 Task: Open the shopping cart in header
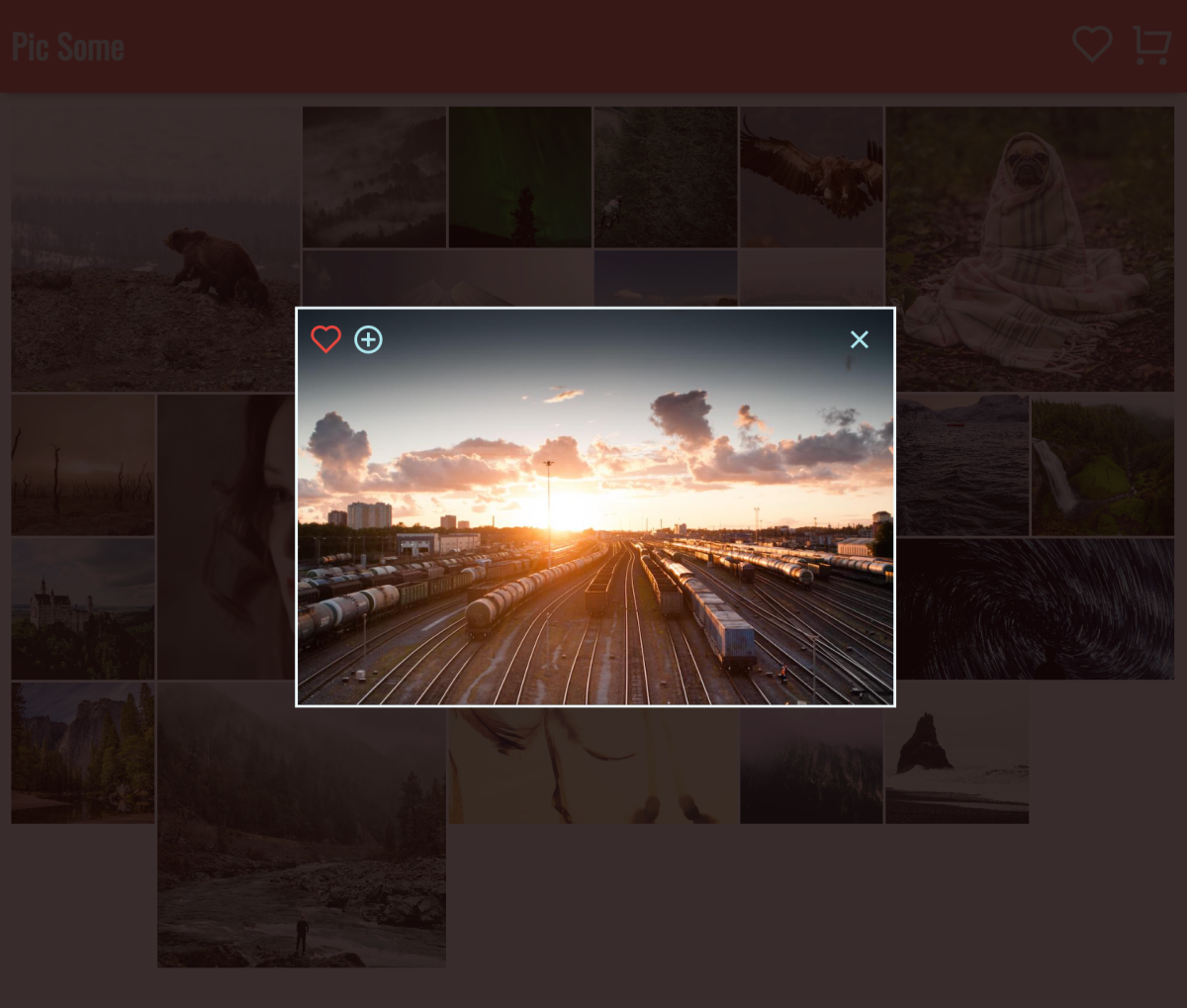(x=1151, y=46)
